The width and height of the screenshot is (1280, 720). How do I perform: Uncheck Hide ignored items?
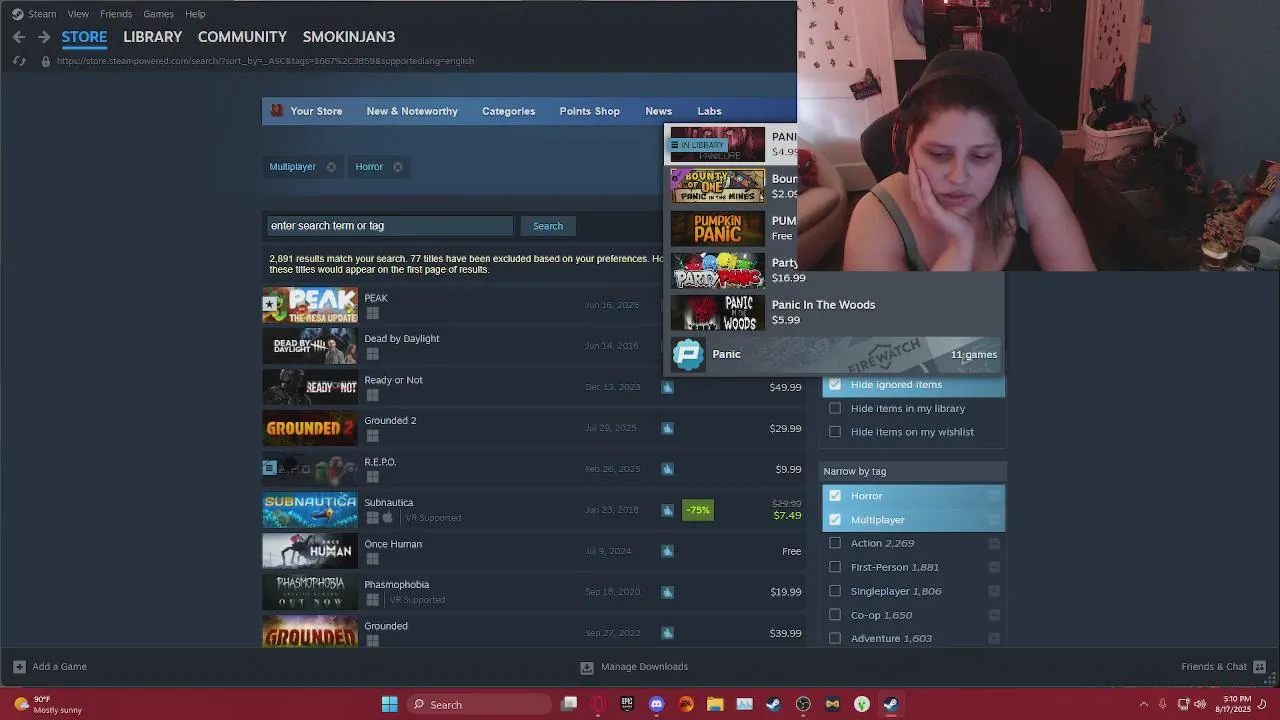[x=835, y=385]
